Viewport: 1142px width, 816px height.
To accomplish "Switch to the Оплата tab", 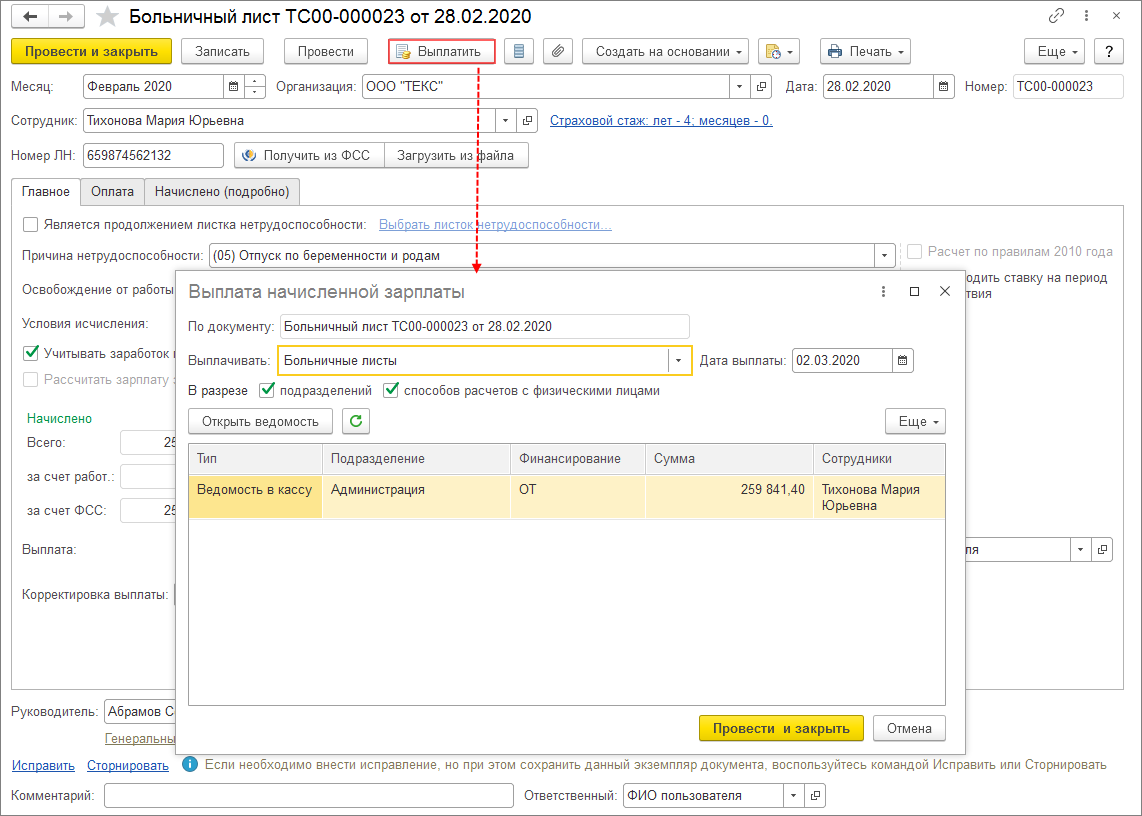I will pyautogui.click(x=112, y=192).
